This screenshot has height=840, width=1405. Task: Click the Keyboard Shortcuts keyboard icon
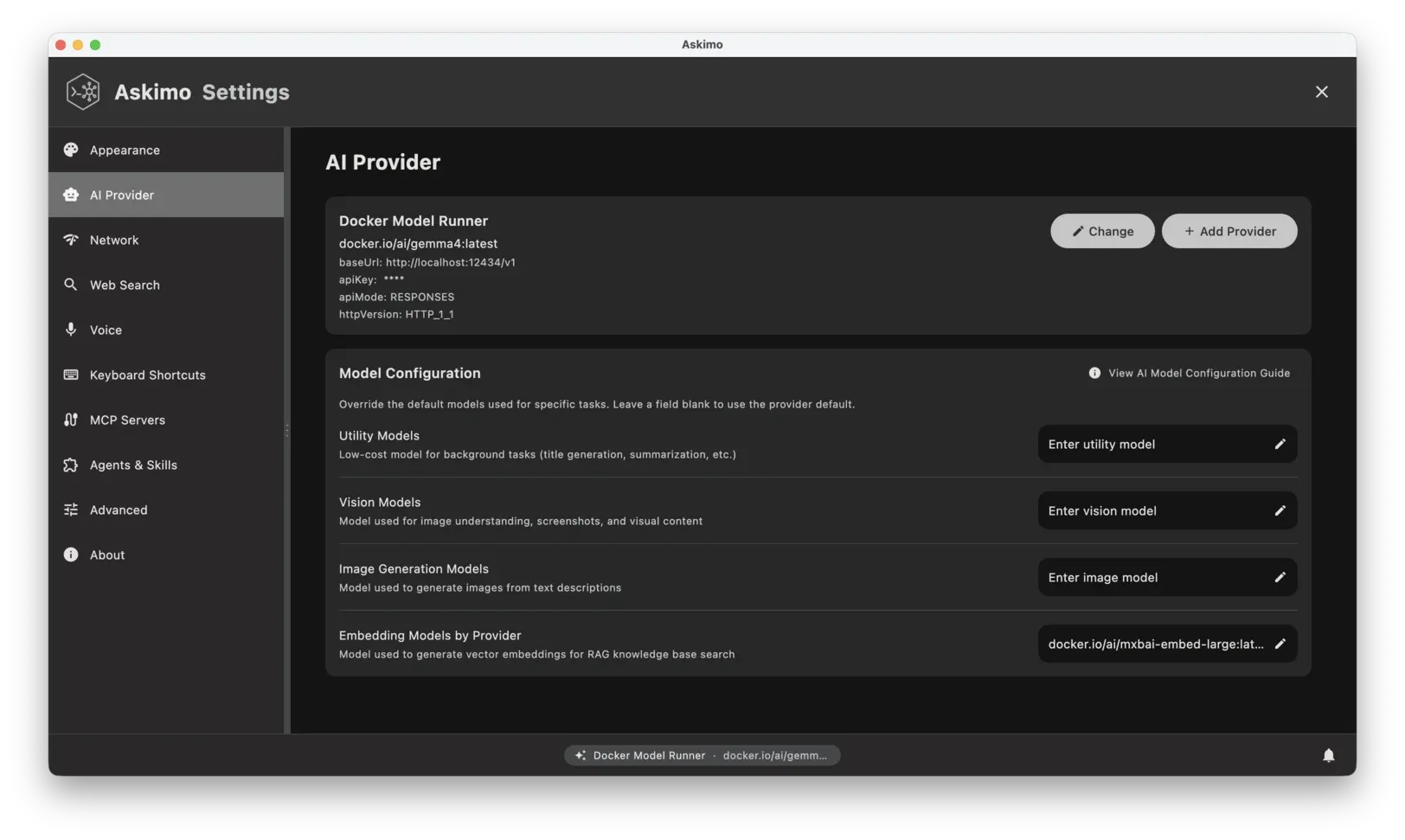point(71,375)
